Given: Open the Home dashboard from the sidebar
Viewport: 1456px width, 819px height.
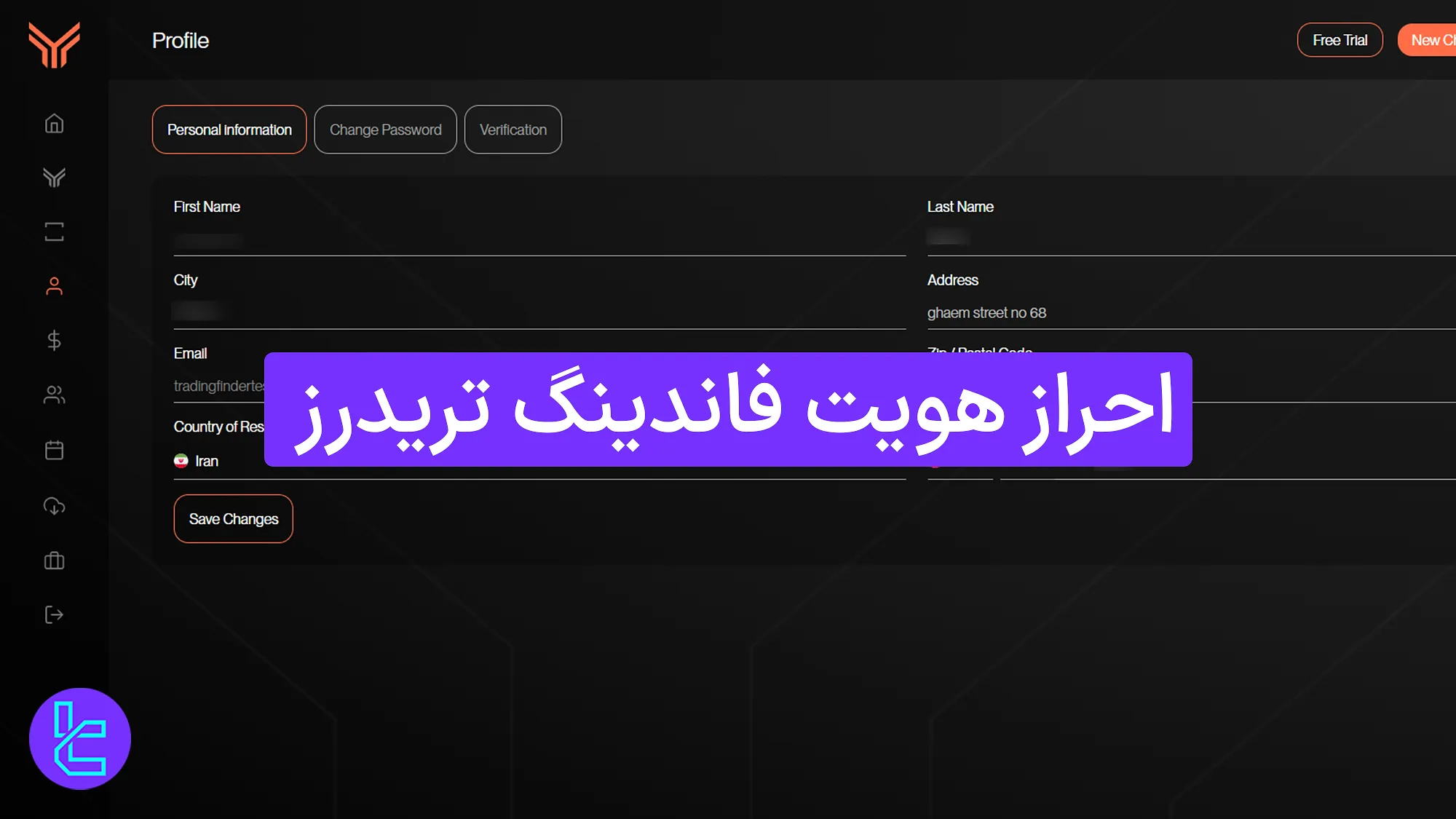Looking at the screenshot, I should click(54, 124).
